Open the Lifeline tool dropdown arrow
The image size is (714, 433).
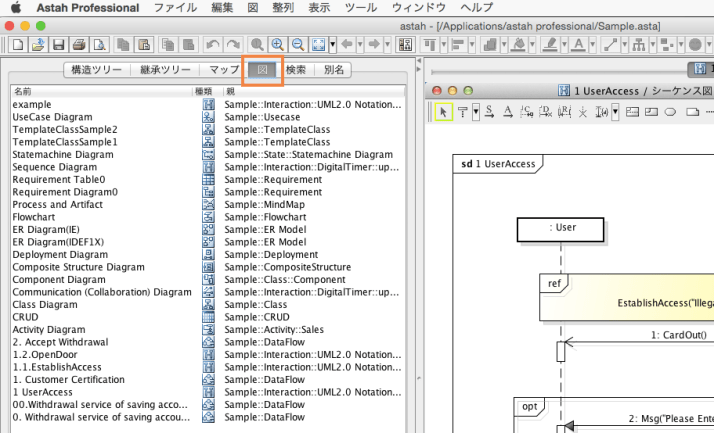pyautogui.click(x=475, y=111)
